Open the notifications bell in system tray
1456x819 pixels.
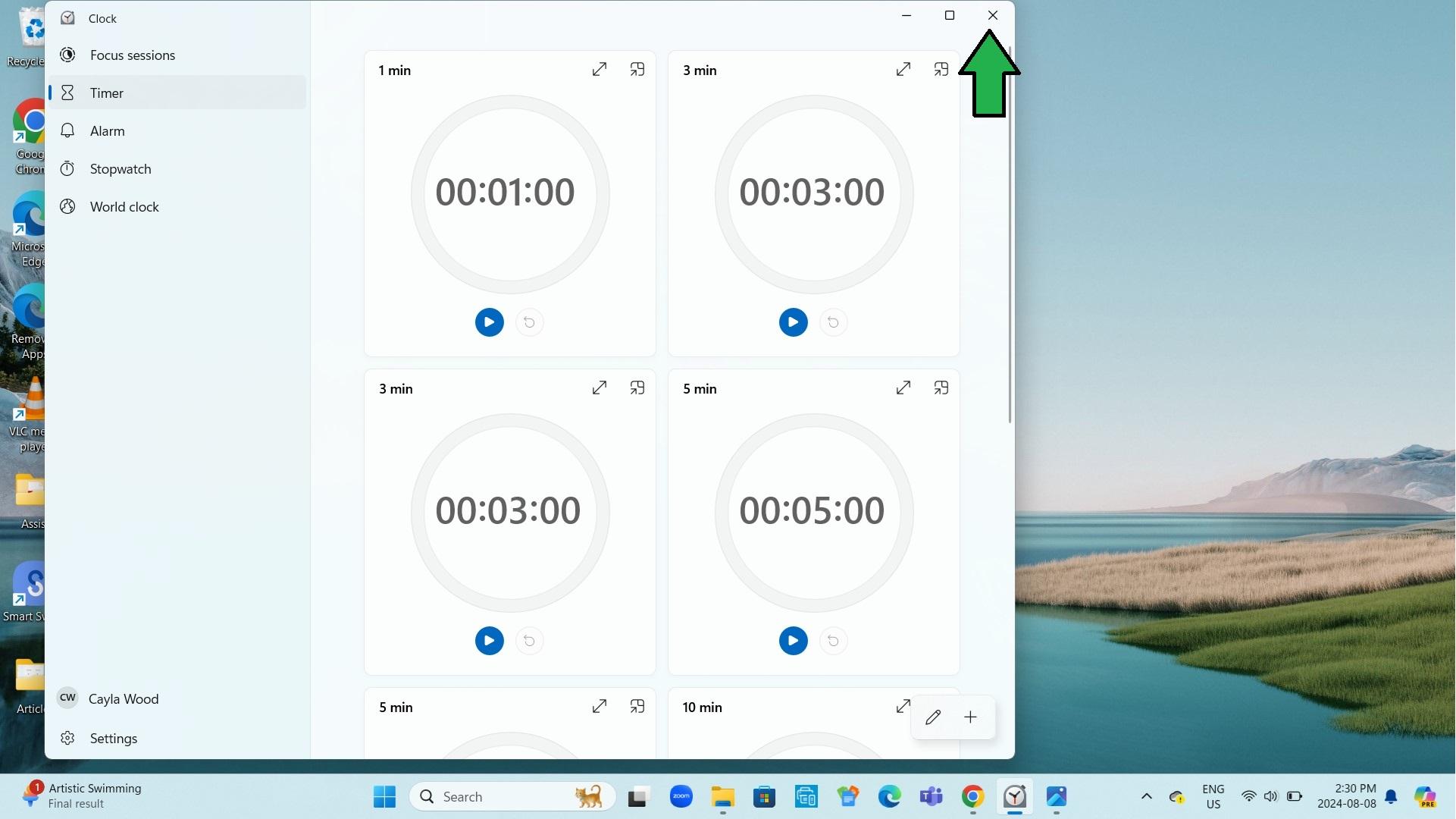[x=1391, y=797]
